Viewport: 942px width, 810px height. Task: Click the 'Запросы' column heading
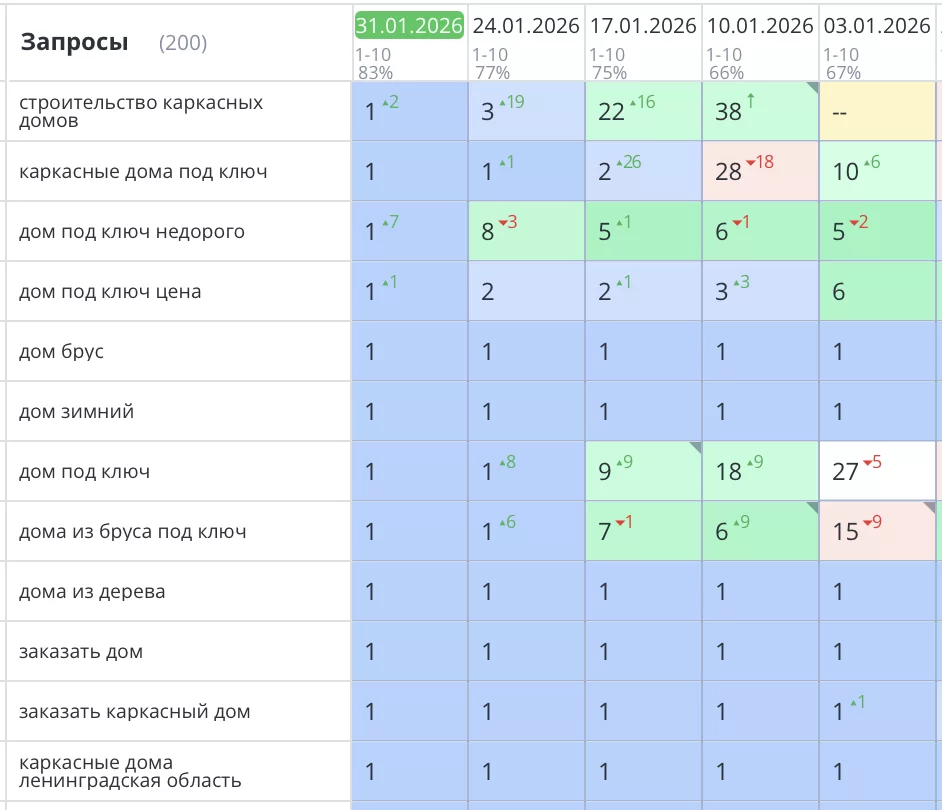[75, 43]
